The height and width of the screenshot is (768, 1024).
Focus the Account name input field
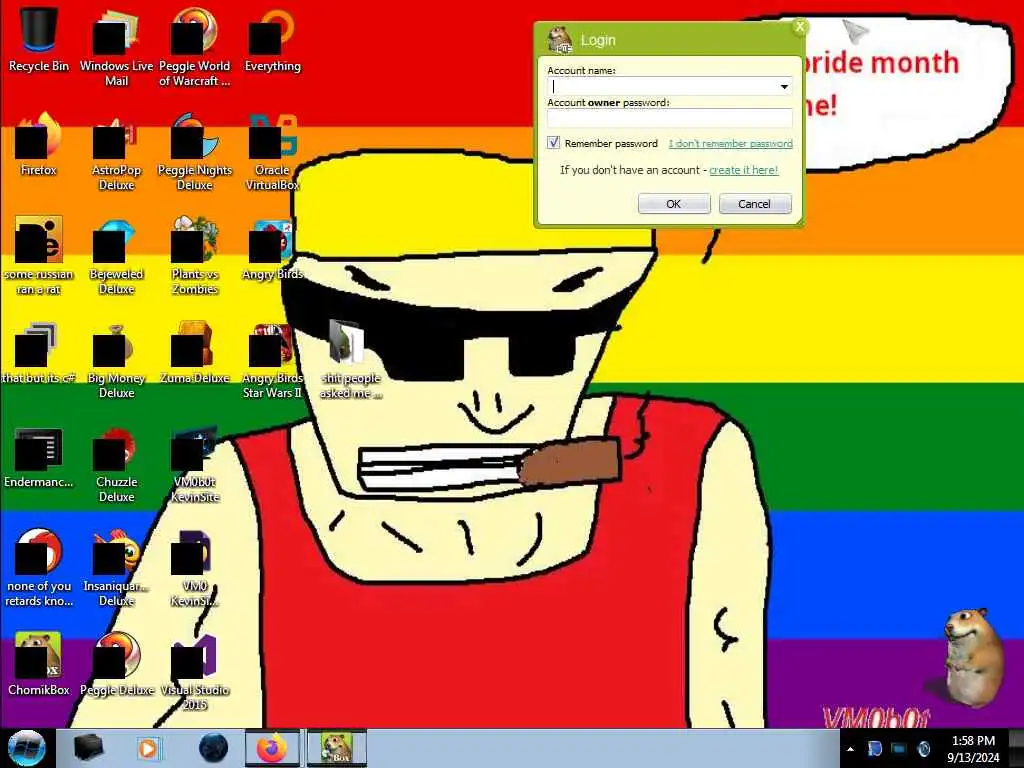pos(669,86)
